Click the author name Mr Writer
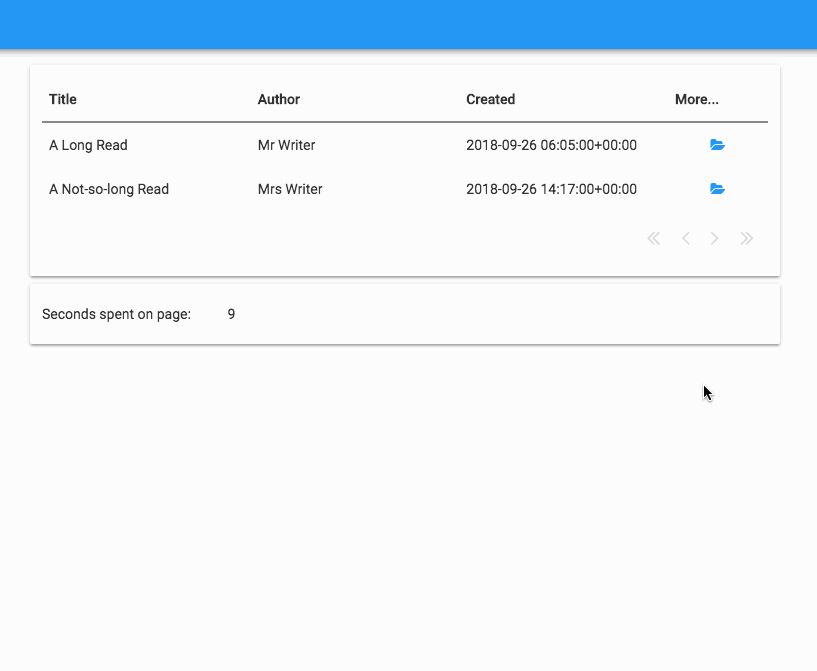This screenshot has height=671, width=817. pyautogui.click(x=286, y=145)
